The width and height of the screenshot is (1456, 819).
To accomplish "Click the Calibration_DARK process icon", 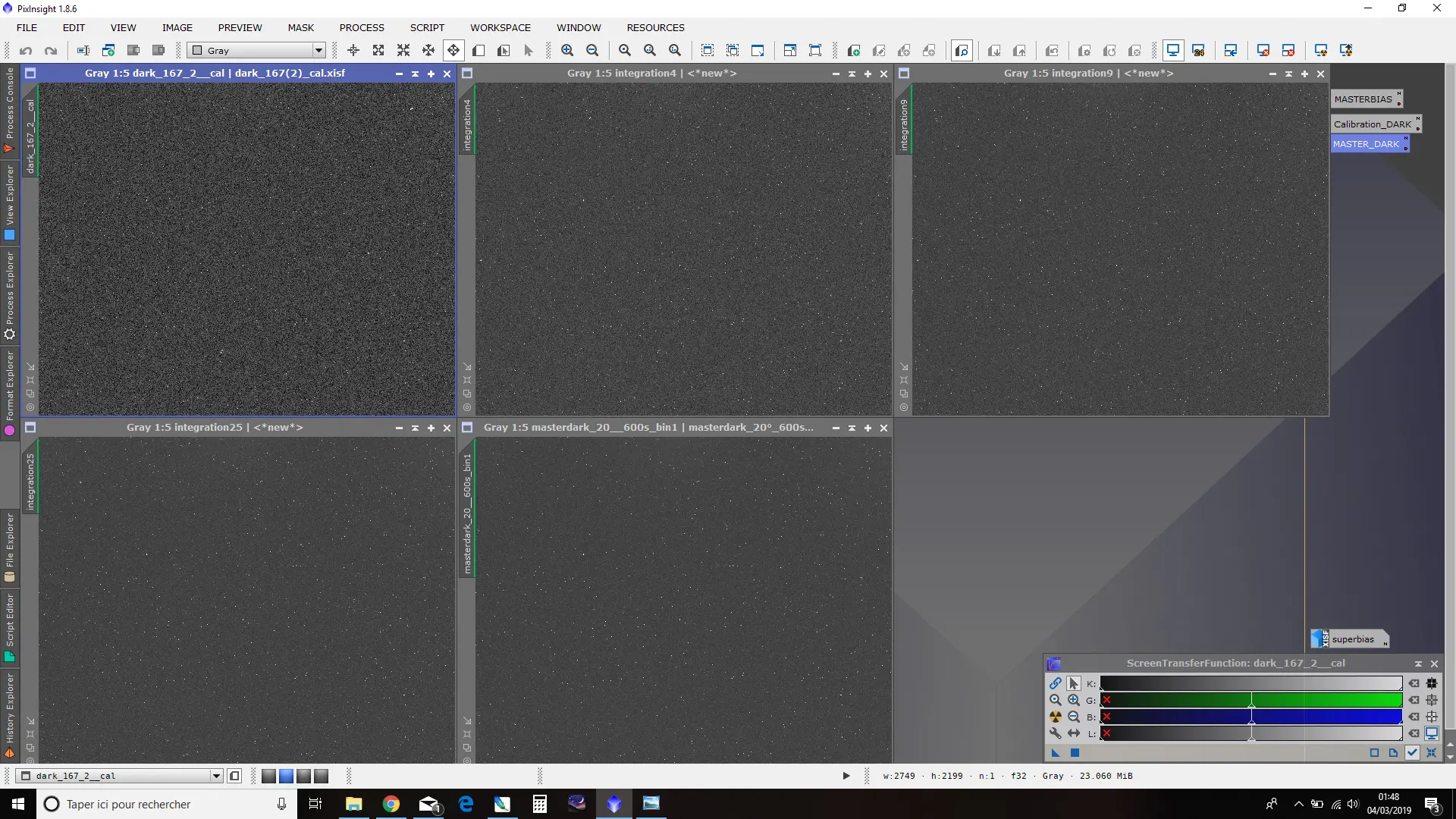I will pos(1376,124).
